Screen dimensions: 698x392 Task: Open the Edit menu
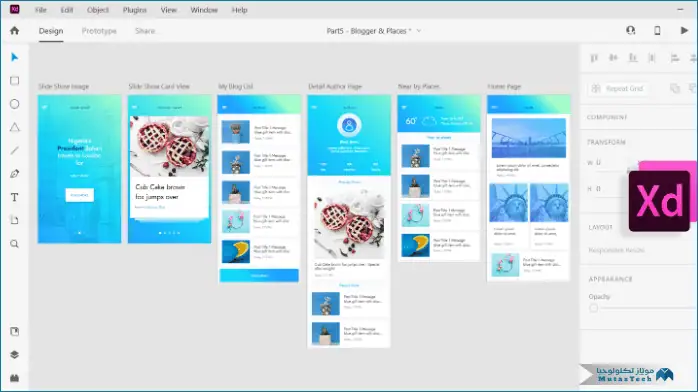click(67, 10)
